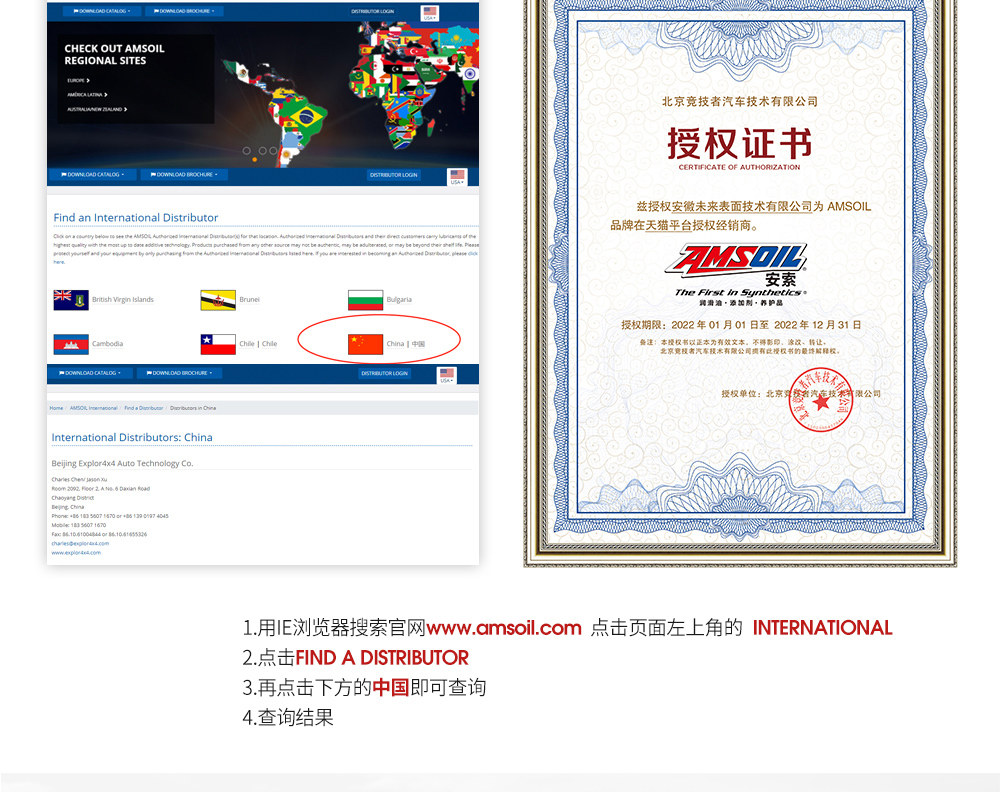Click the circled China flag icon
The image size is (1000, 792).
365,344
